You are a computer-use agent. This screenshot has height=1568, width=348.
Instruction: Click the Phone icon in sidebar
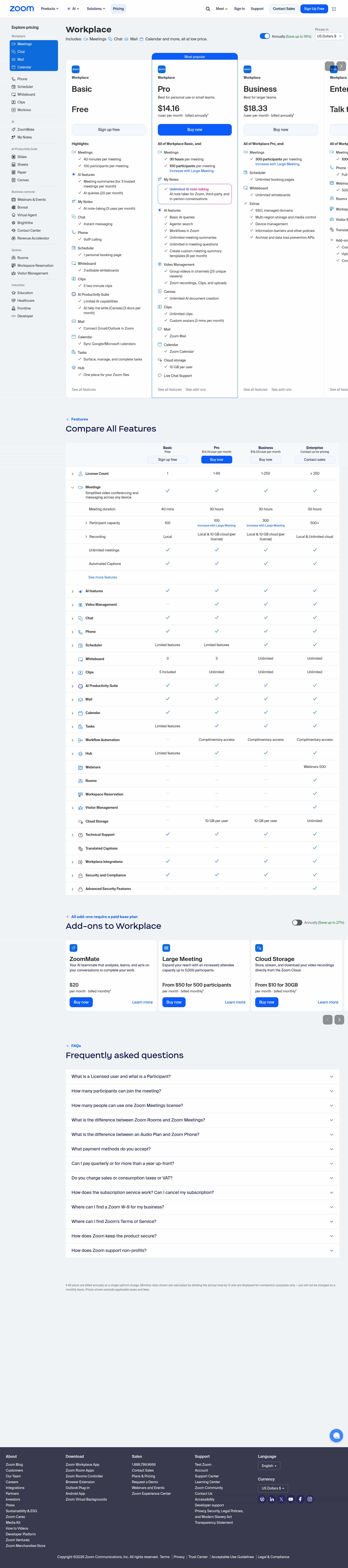13,79
